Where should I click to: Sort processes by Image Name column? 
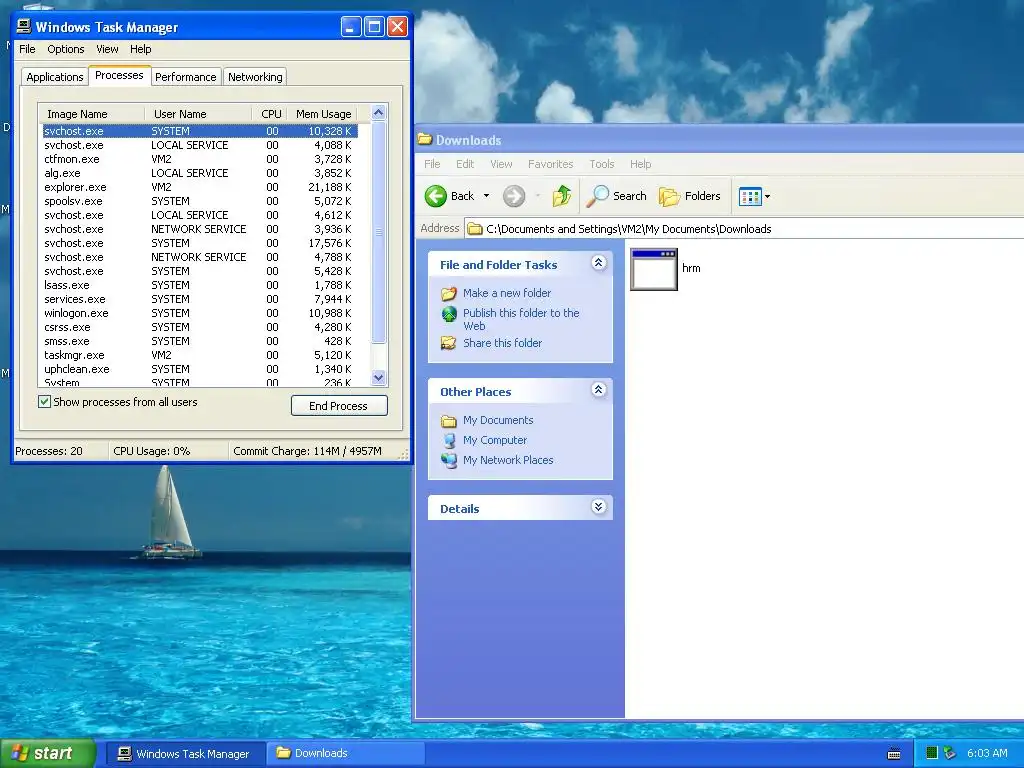point(91,114)
